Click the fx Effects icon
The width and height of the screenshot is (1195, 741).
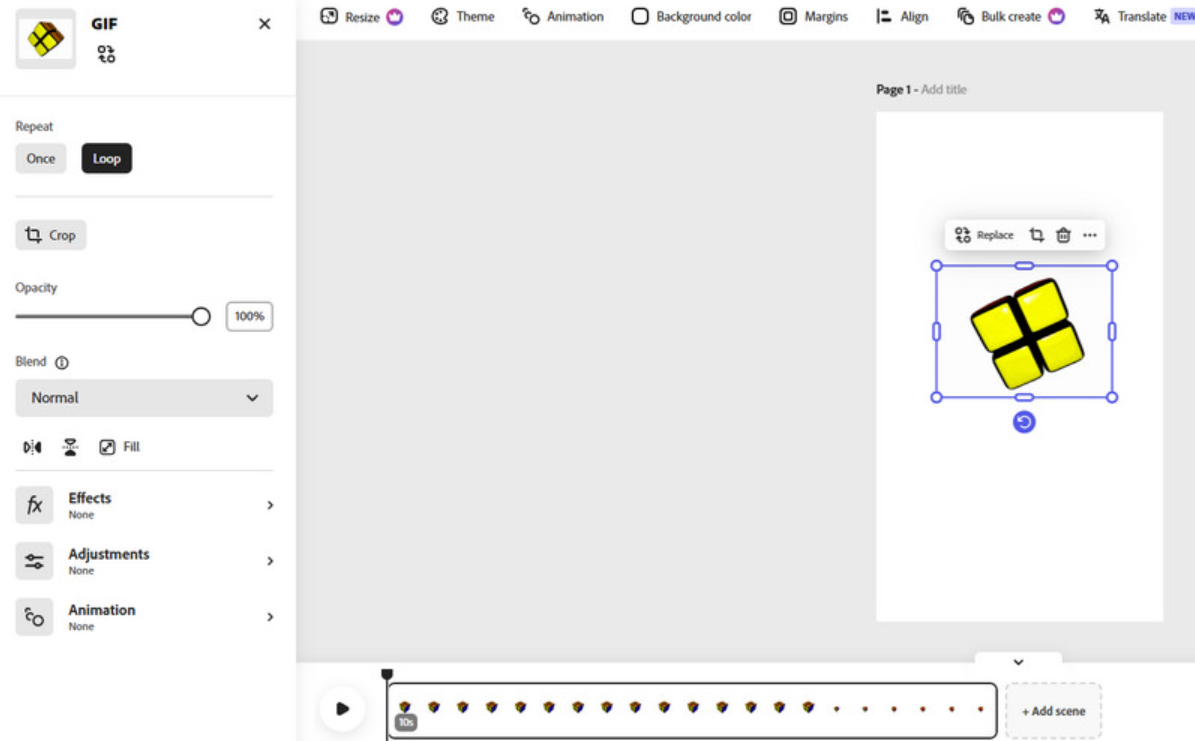pos(34,505)
